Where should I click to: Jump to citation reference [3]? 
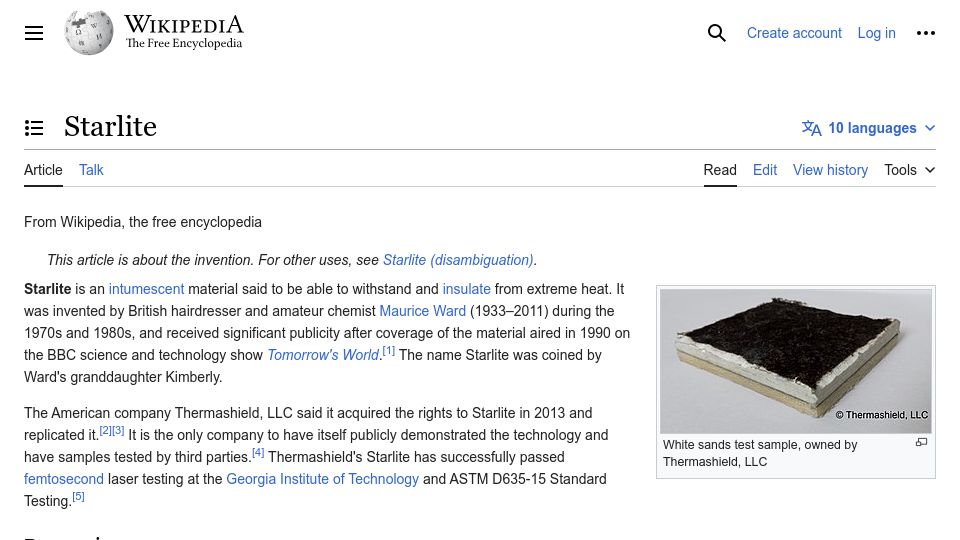(118, 430)
